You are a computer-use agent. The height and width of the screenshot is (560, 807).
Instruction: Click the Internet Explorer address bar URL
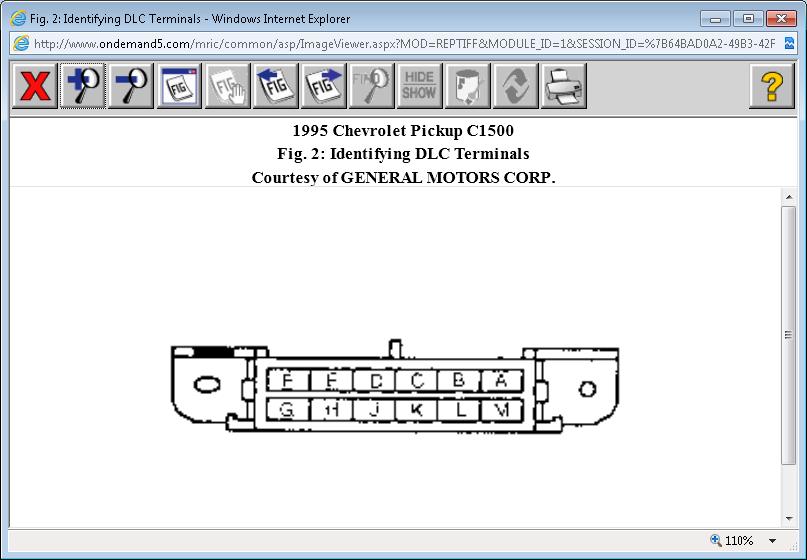click(405, 44)
